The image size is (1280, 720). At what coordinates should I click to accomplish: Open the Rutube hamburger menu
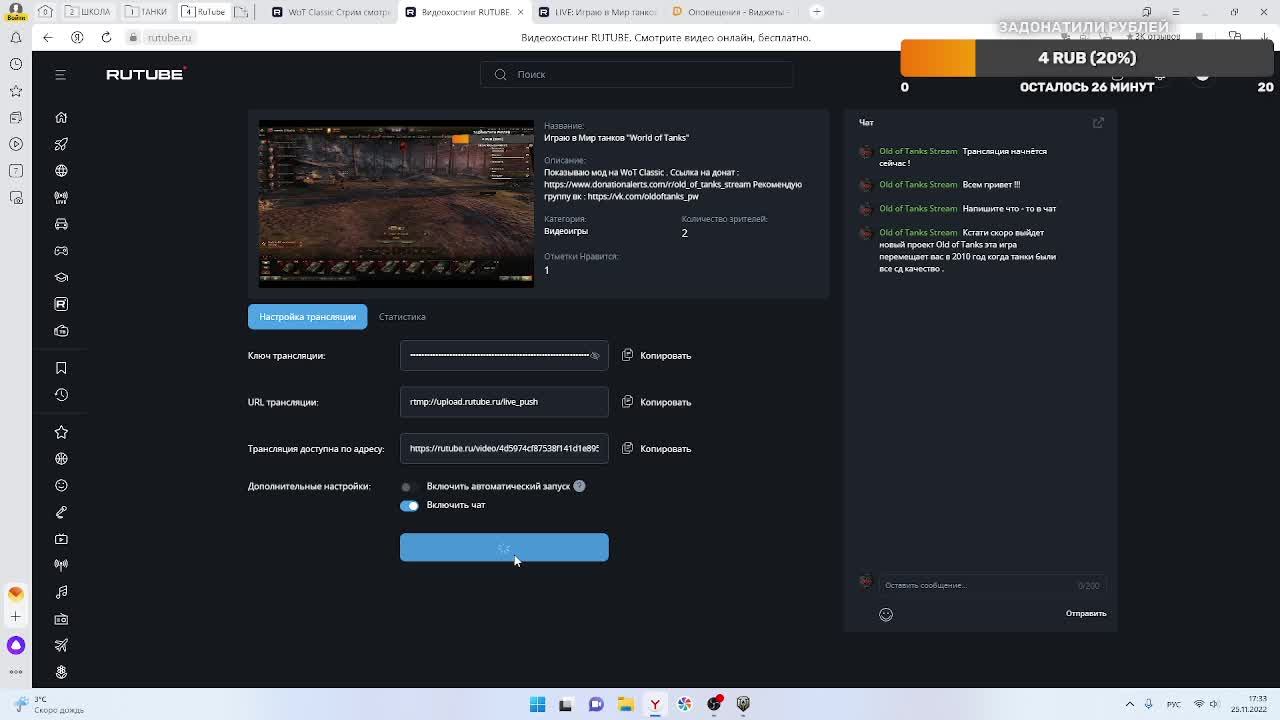pyautogui.click(x=60, y=75)
